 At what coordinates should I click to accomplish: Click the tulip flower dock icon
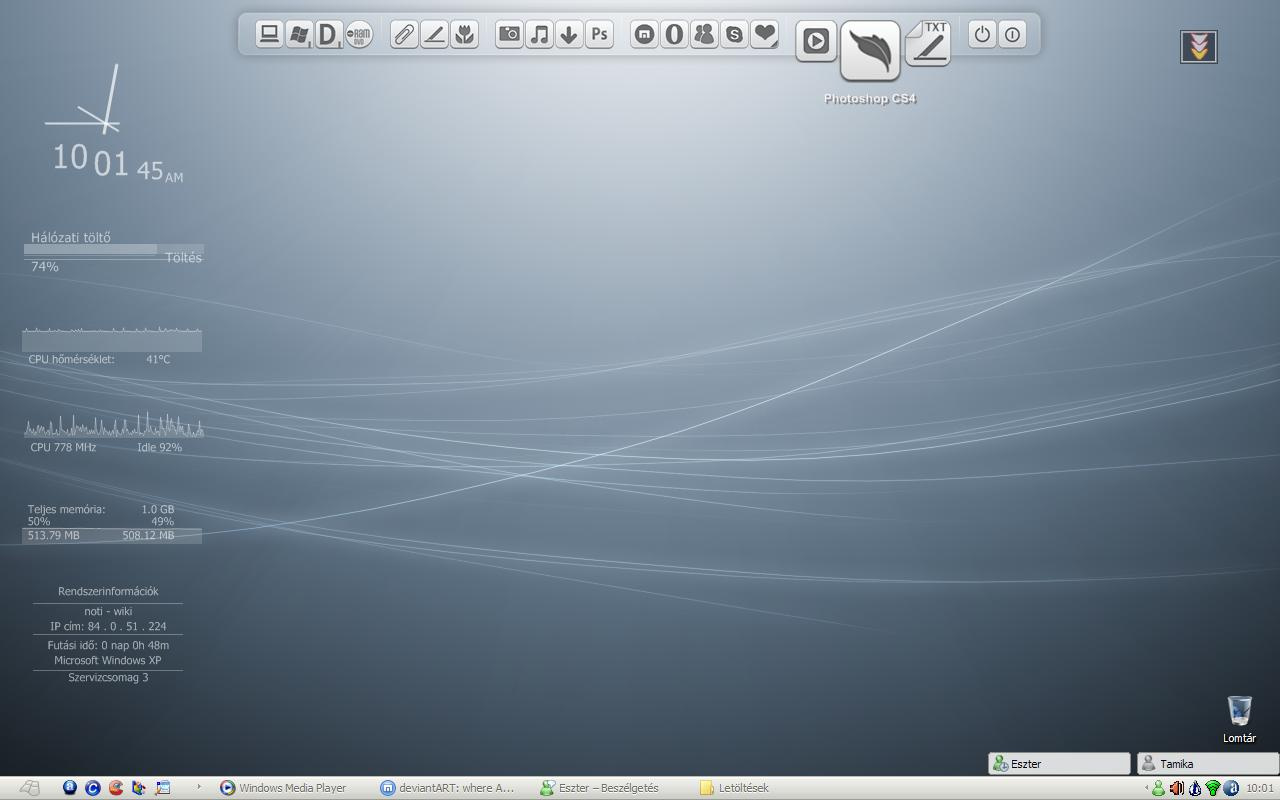point(464,35)
